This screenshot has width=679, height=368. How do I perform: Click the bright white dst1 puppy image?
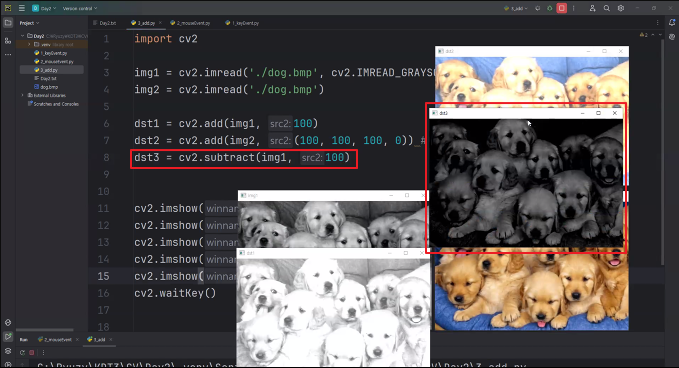click(x=333, y=312)
